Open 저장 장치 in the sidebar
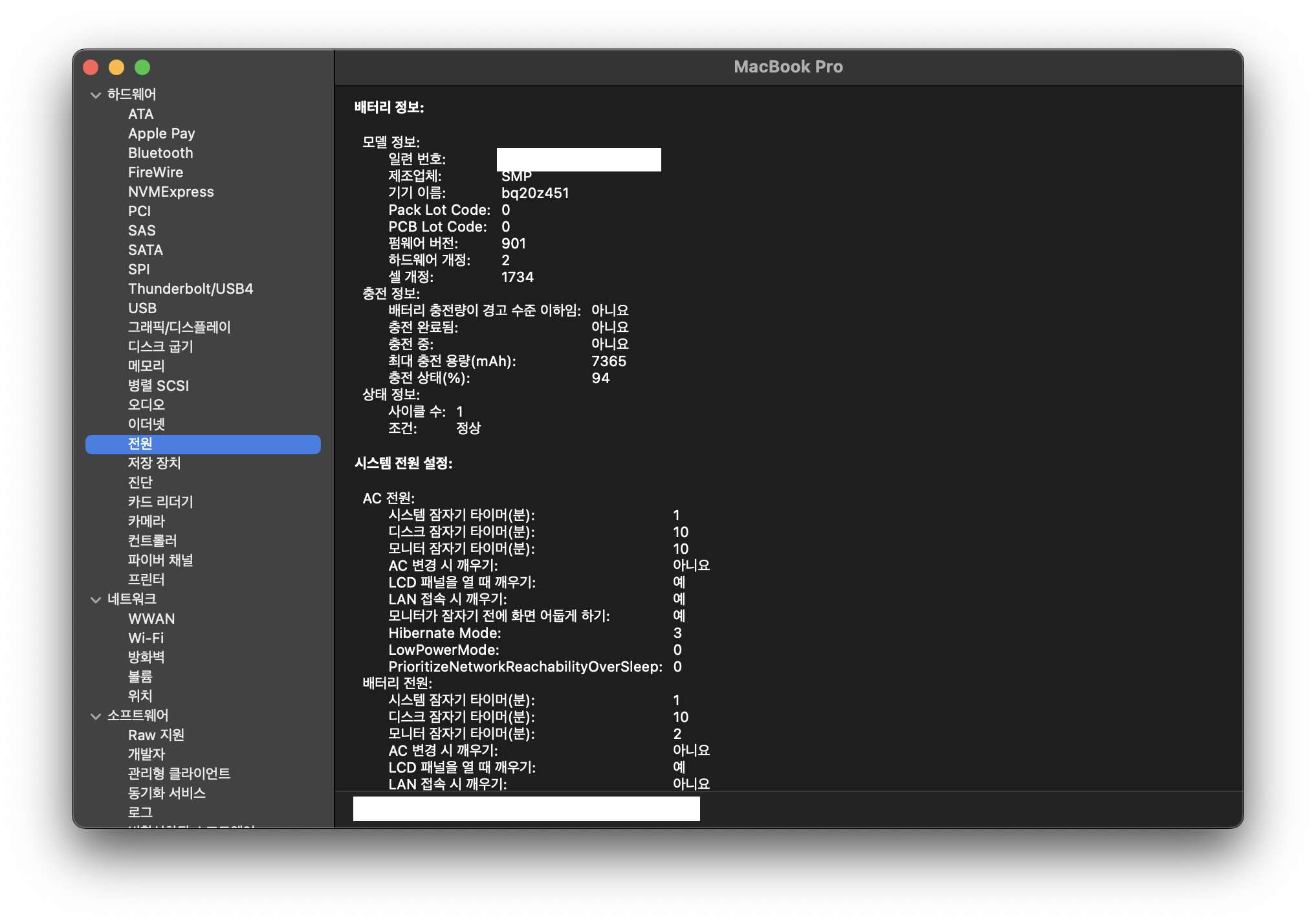 pyautogui.click(x=154, y=463)
